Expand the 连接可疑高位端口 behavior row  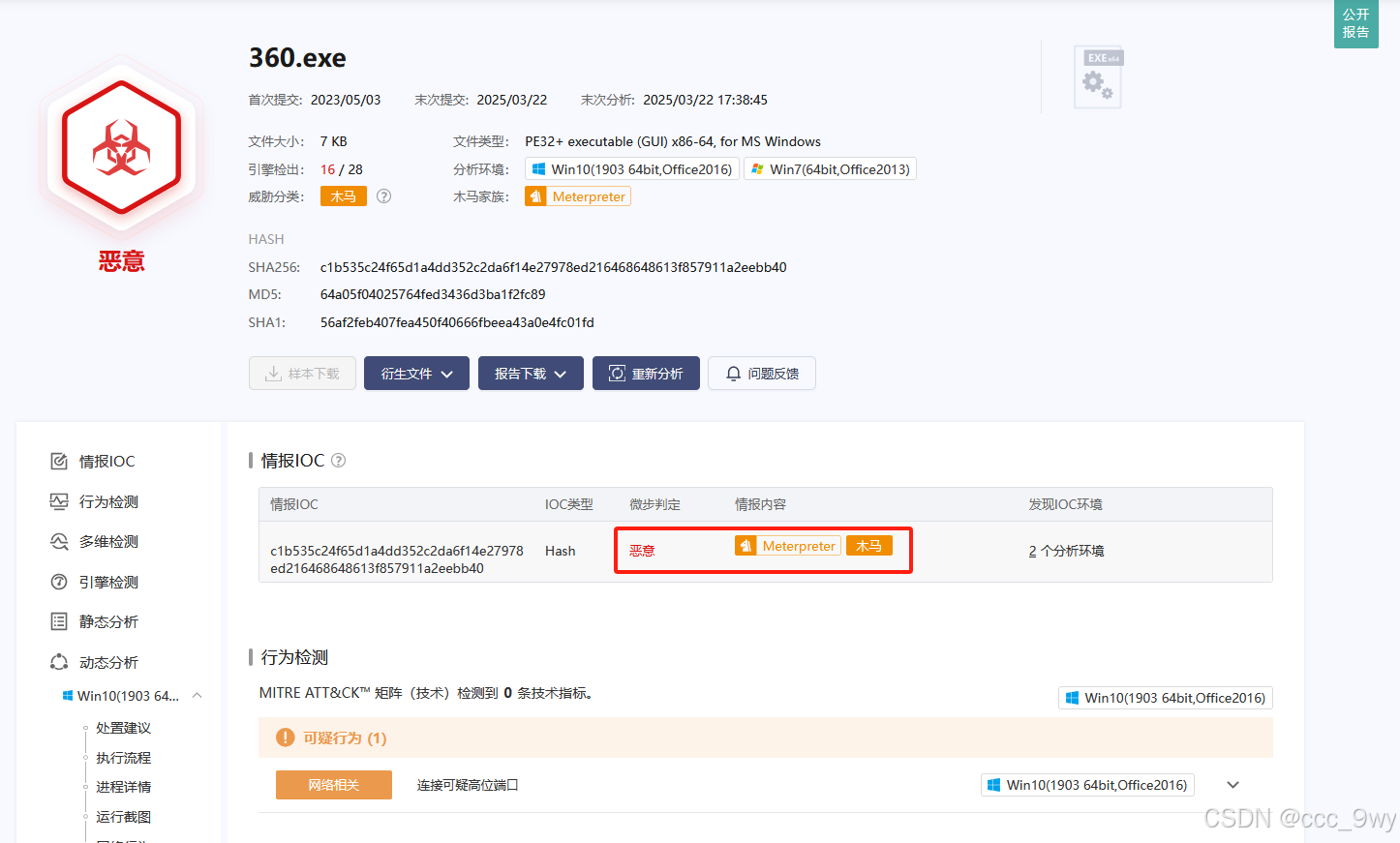coord(1233,785)
